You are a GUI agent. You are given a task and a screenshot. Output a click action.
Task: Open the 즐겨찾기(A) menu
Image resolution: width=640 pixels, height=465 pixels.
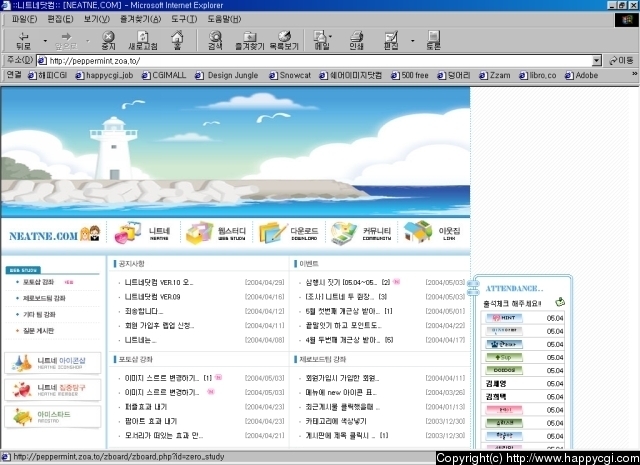click(140, 19)
